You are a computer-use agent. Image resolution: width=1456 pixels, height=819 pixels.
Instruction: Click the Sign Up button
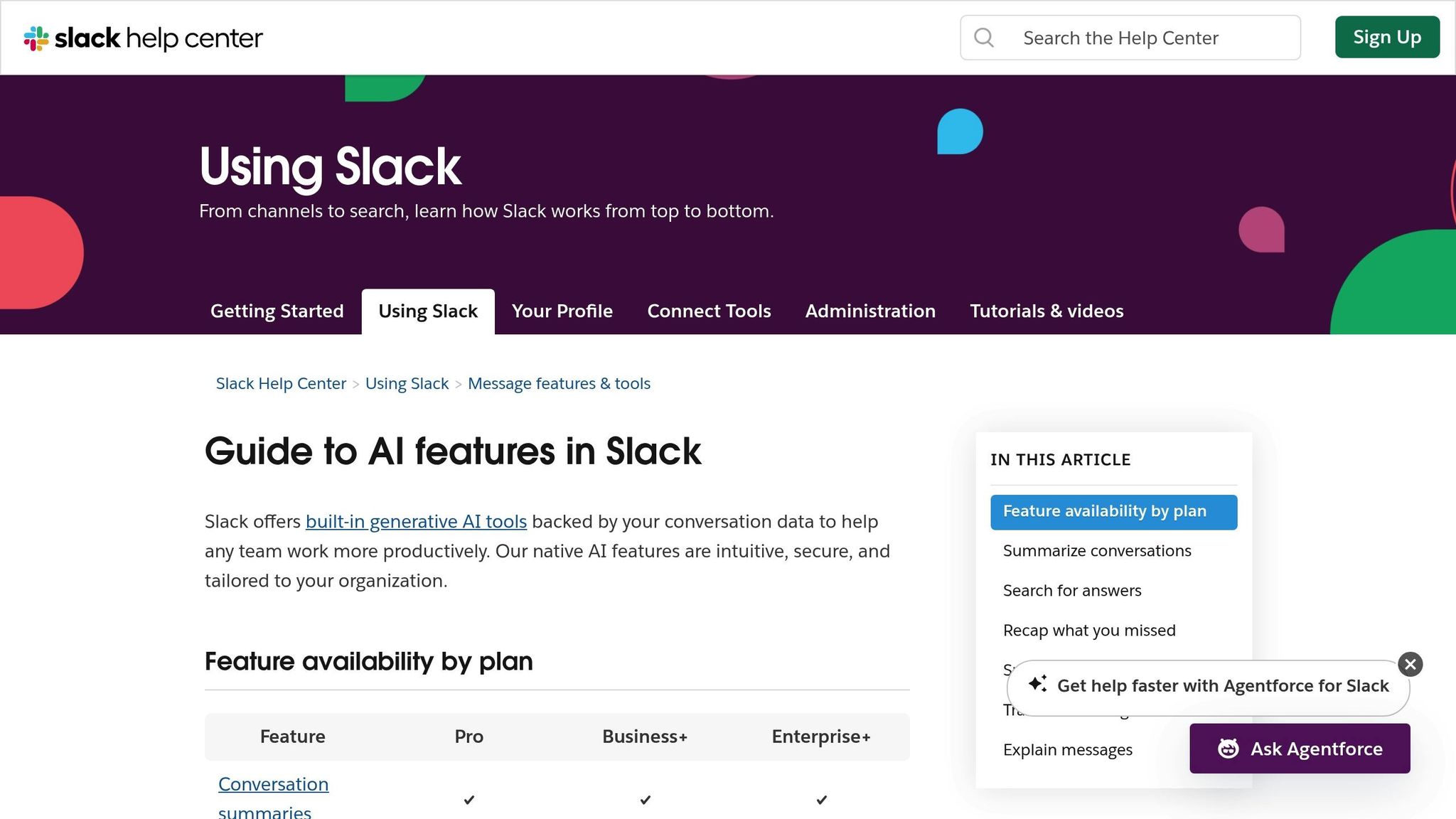[1386, 37]
